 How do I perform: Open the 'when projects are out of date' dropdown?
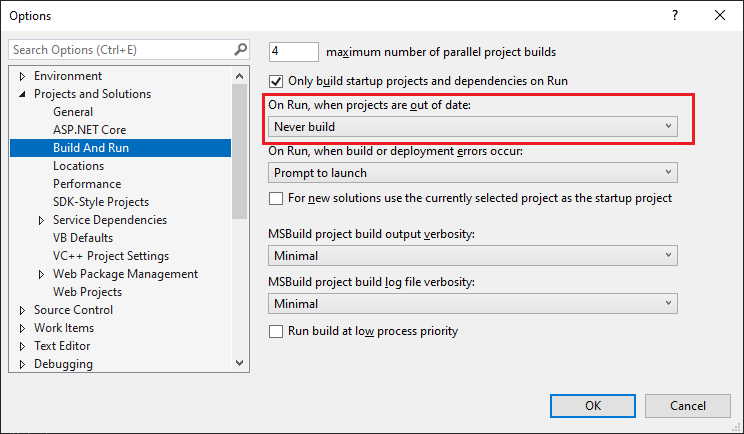click(473, 127)
